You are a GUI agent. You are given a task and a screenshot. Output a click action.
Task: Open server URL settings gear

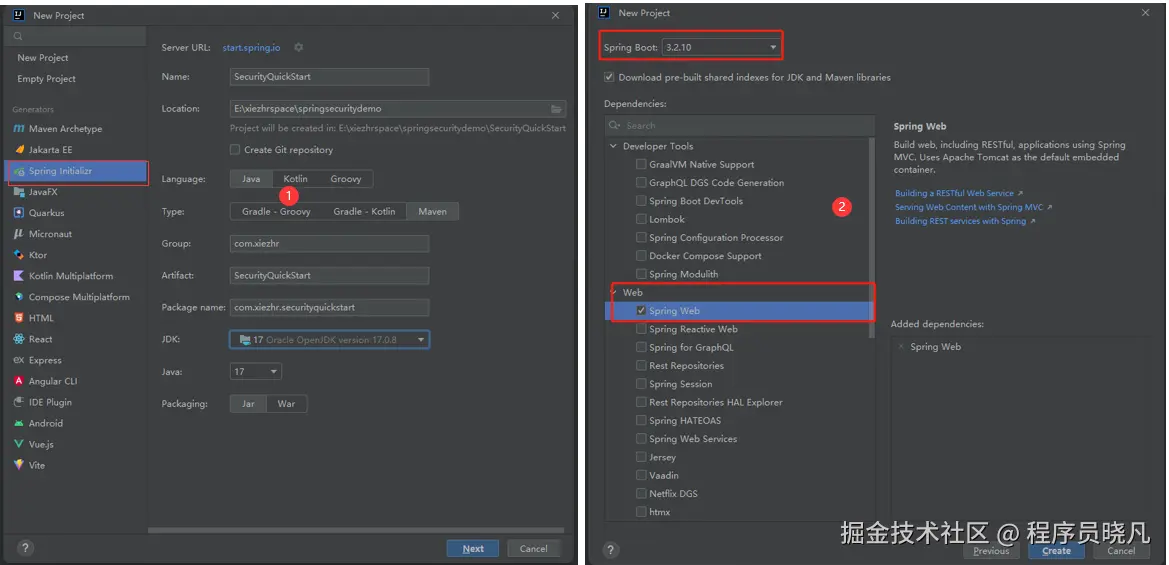298,47
